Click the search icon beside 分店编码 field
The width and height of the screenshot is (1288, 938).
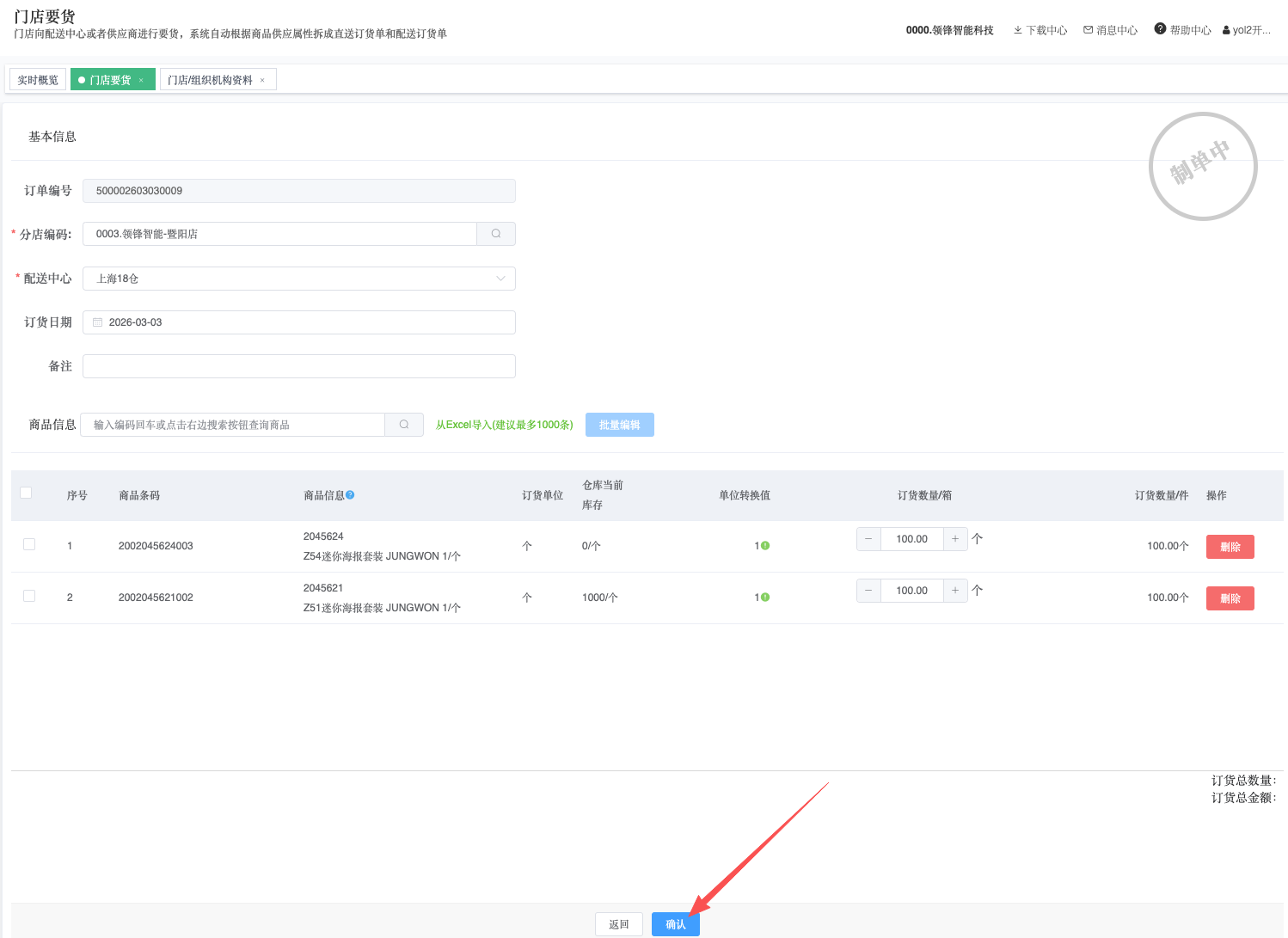click(x=496, y=234)
